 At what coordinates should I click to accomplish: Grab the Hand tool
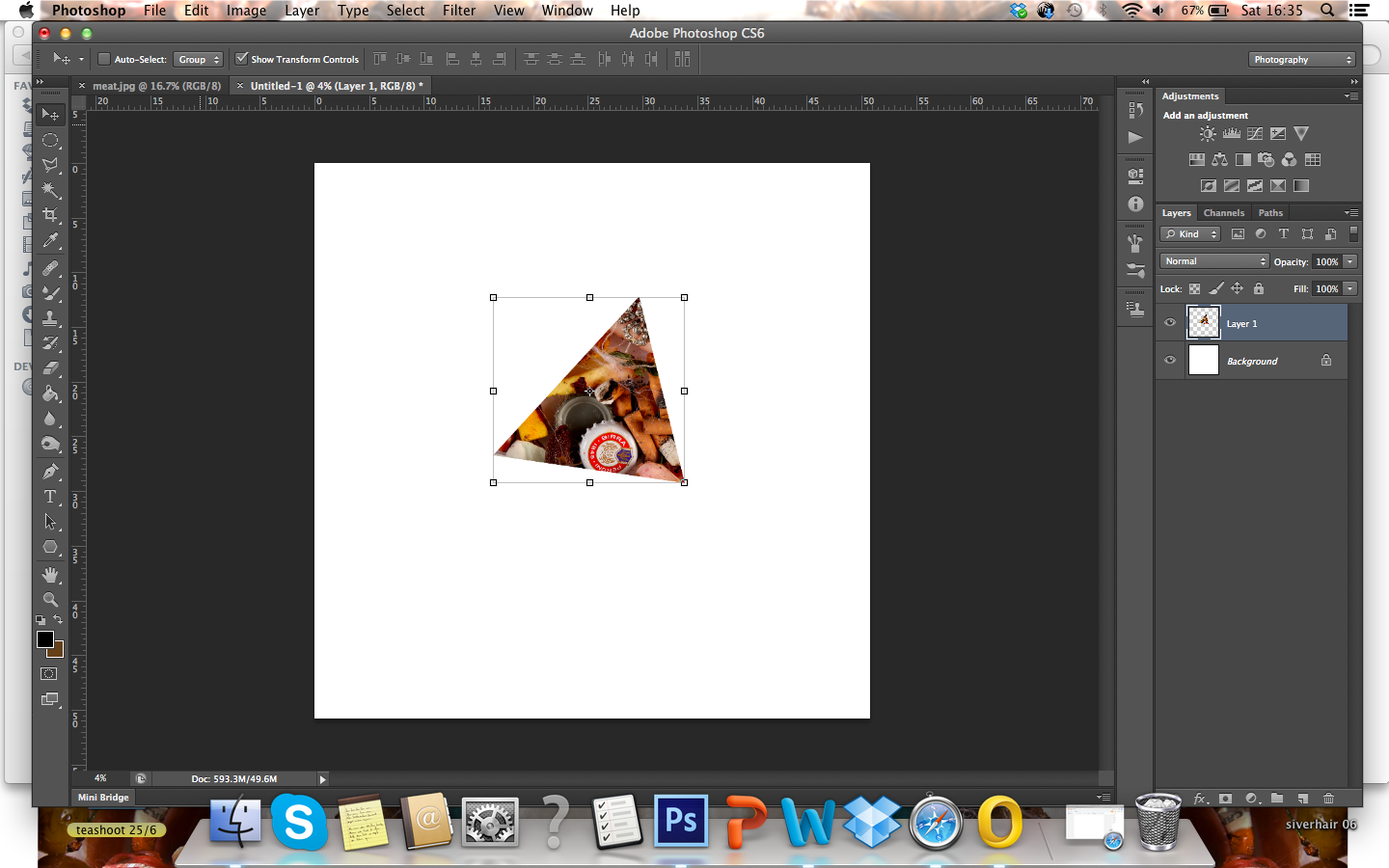click(x=50, y=575)
